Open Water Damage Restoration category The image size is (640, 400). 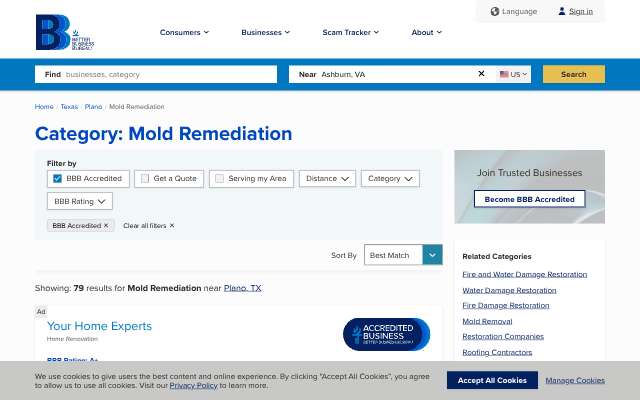509,290
